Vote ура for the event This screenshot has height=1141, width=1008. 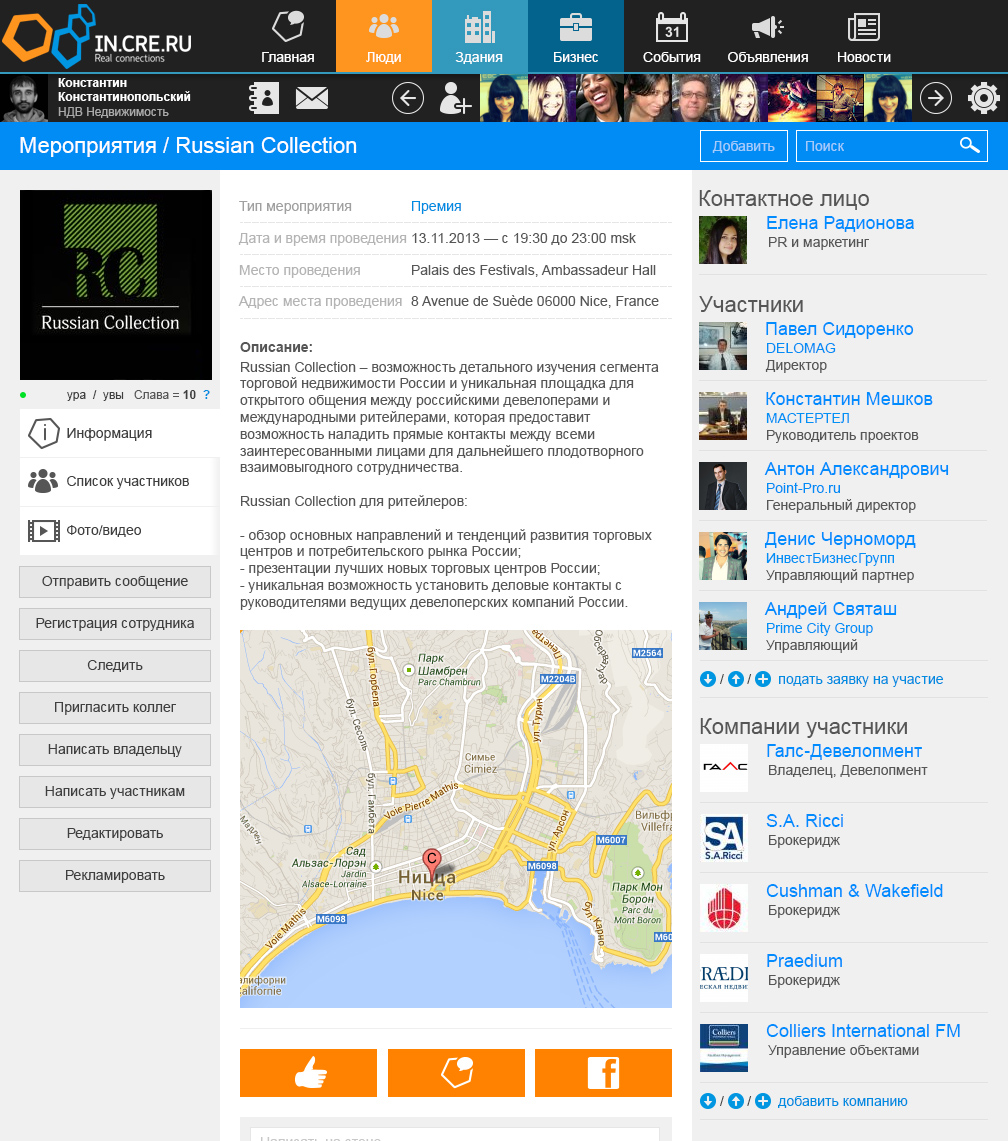[76, 394]
